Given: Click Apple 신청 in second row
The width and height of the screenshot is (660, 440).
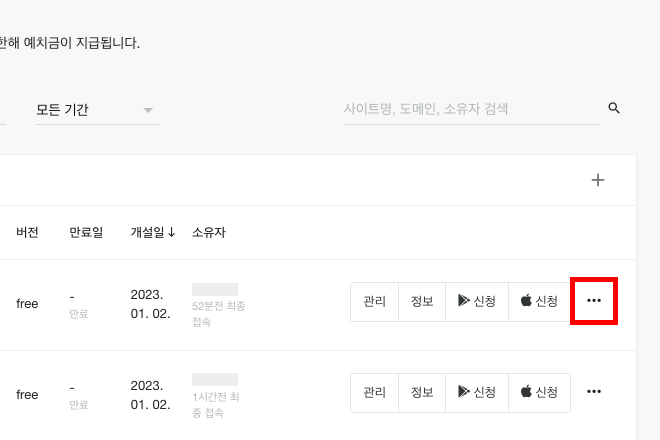Looking at the screenshot, I should click(539, 393).
